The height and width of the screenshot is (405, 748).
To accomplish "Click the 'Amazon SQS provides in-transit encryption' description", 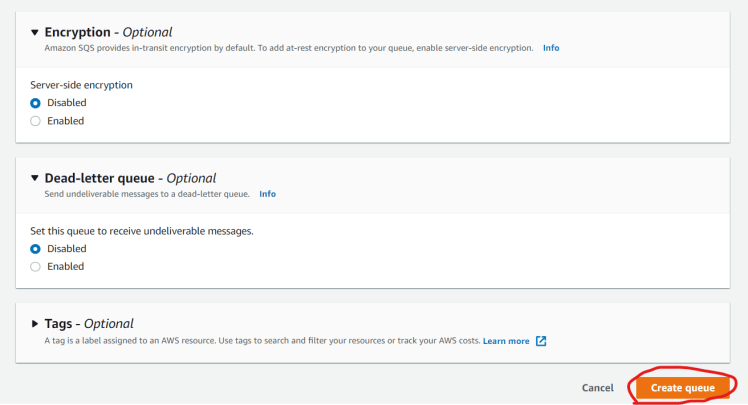I will [x=289, y=48].
